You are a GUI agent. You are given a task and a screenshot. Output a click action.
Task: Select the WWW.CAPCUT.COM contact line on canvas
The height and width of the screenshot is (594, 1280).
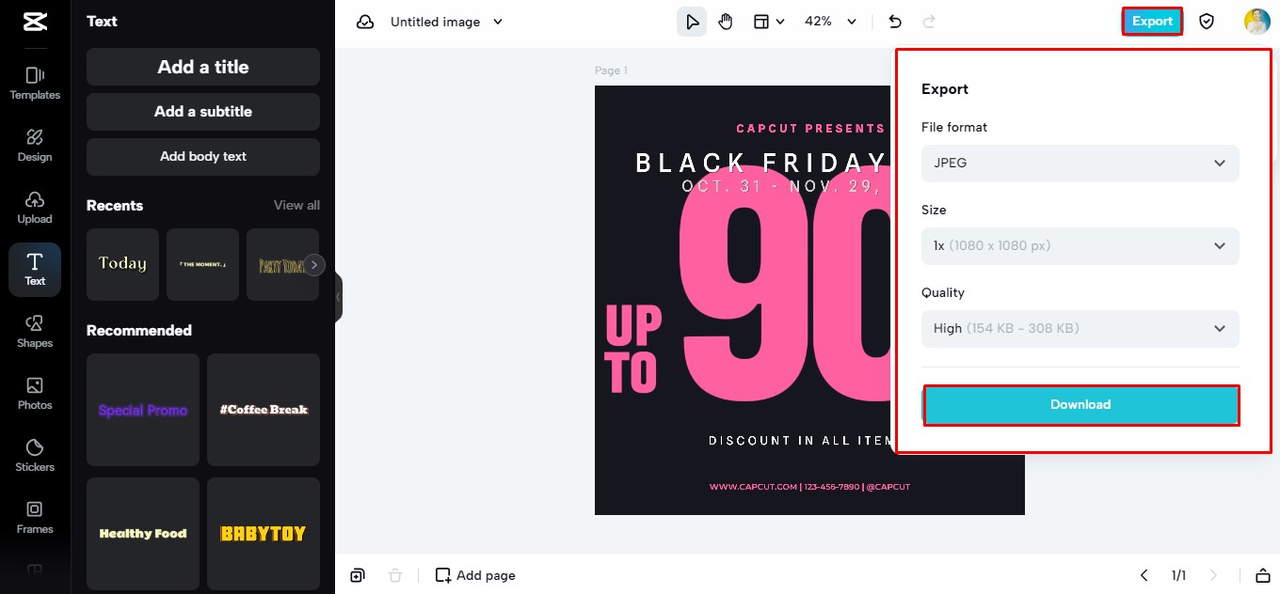pyautogui.click(x=810, y=487)
